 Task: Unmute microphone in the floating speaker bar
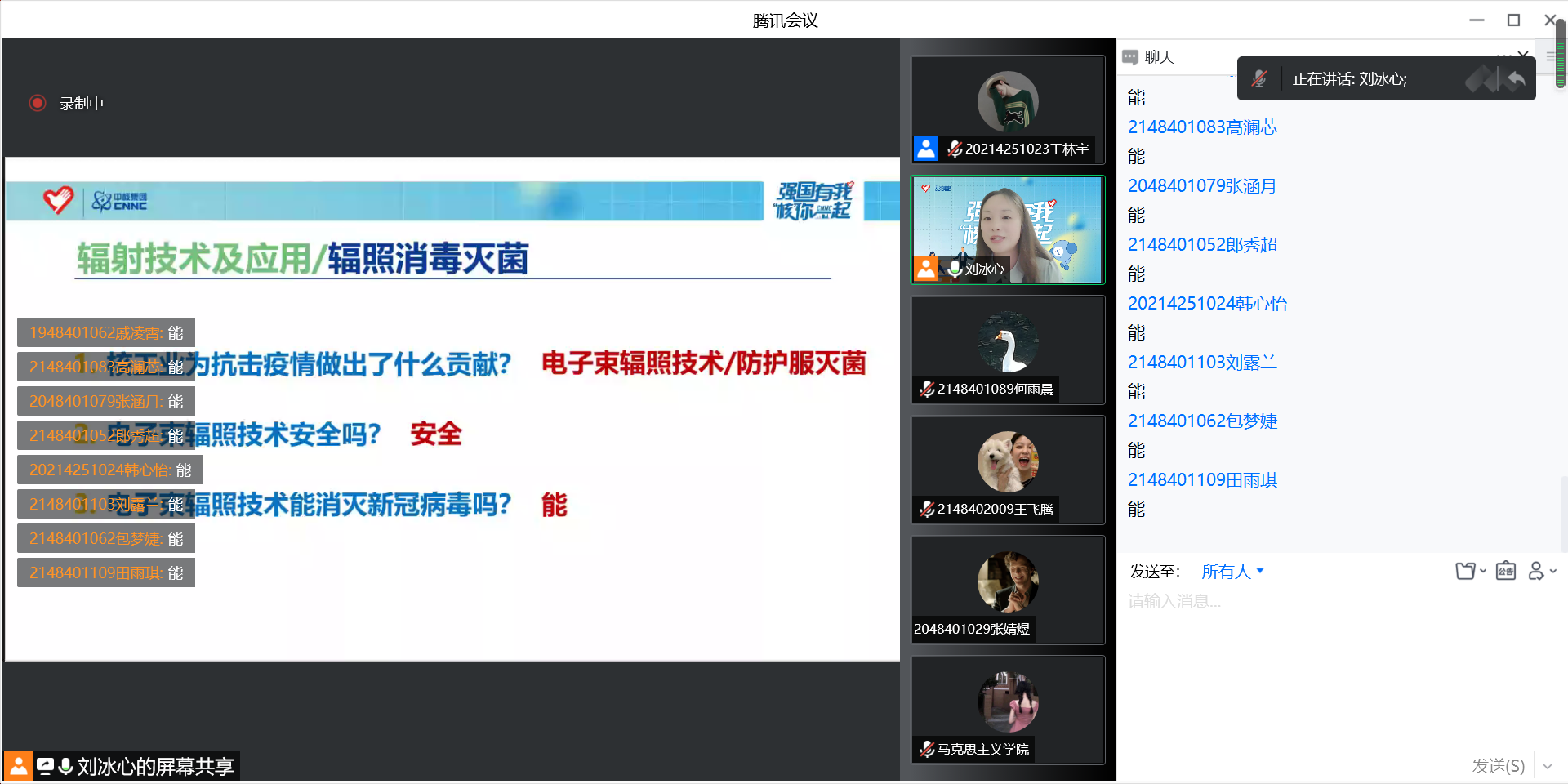(x=1258, y=79)
